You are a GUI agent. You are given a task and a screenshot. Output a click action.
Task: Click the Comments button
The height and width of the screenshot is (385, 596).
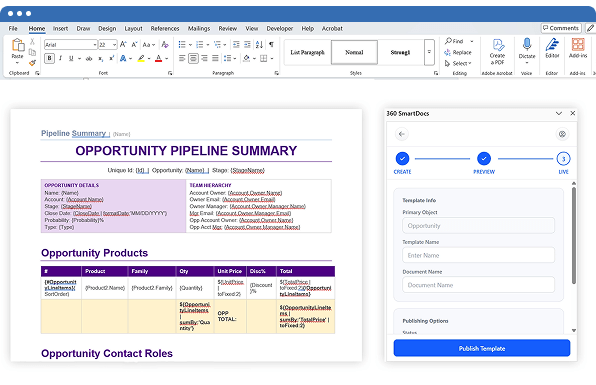pos(561,28)
